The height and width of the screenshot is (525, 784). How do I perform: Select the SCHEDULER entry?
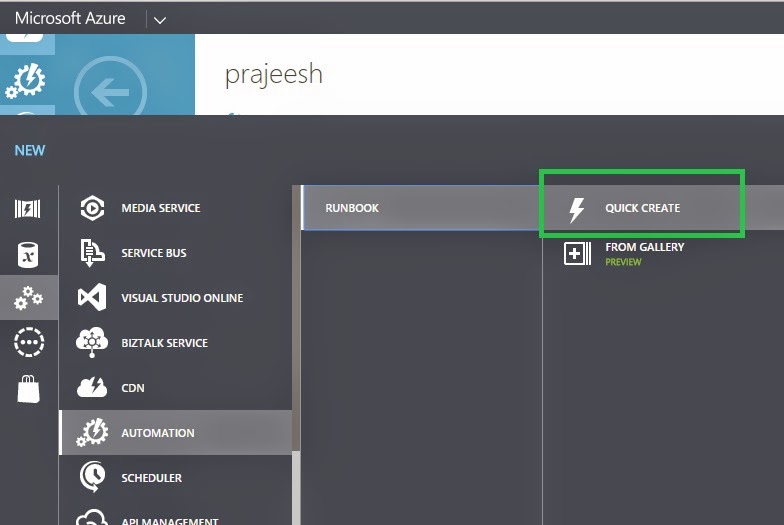152,478
